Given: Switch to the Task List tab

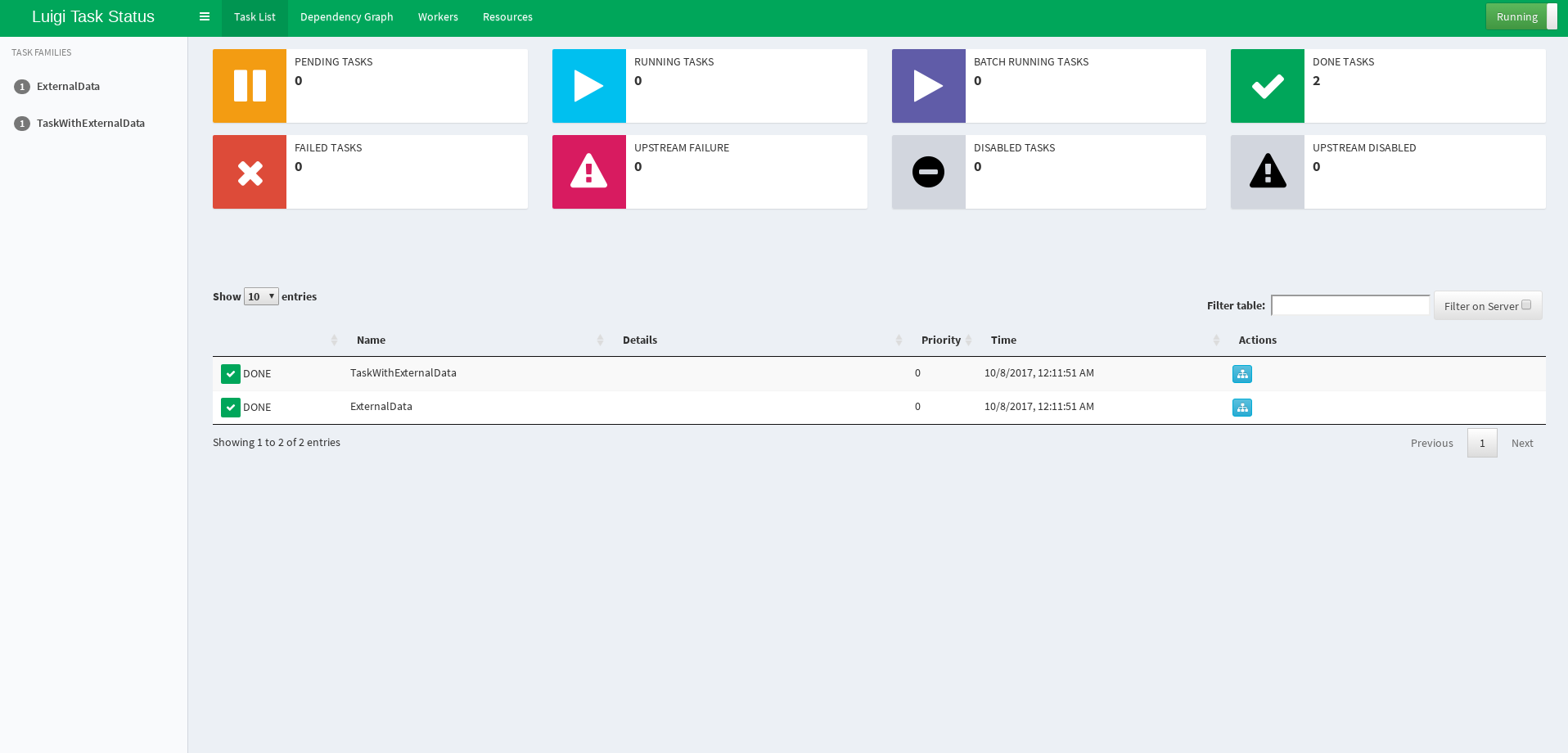Looking at the screenshot, I should click(x=255, y=17).
